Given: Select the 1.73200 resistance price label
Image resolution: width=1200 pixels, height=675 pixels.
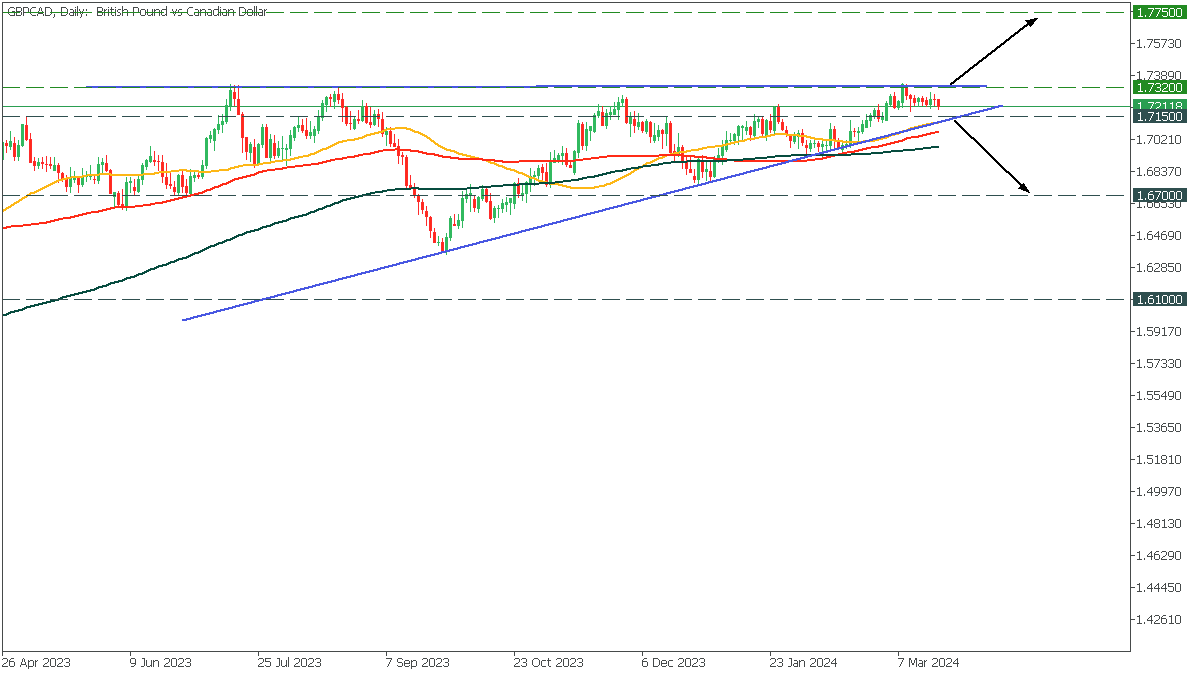Looking at the screenshot, I should pos(1159,88).
